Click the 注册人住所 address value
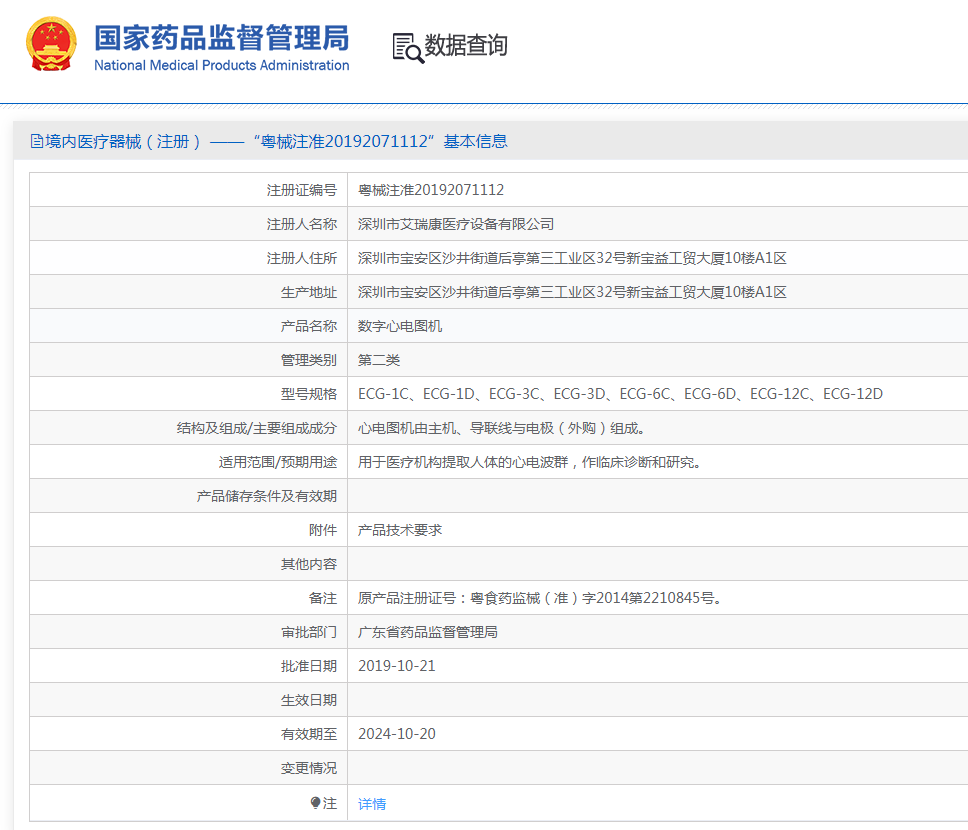 tap(572, 258)
